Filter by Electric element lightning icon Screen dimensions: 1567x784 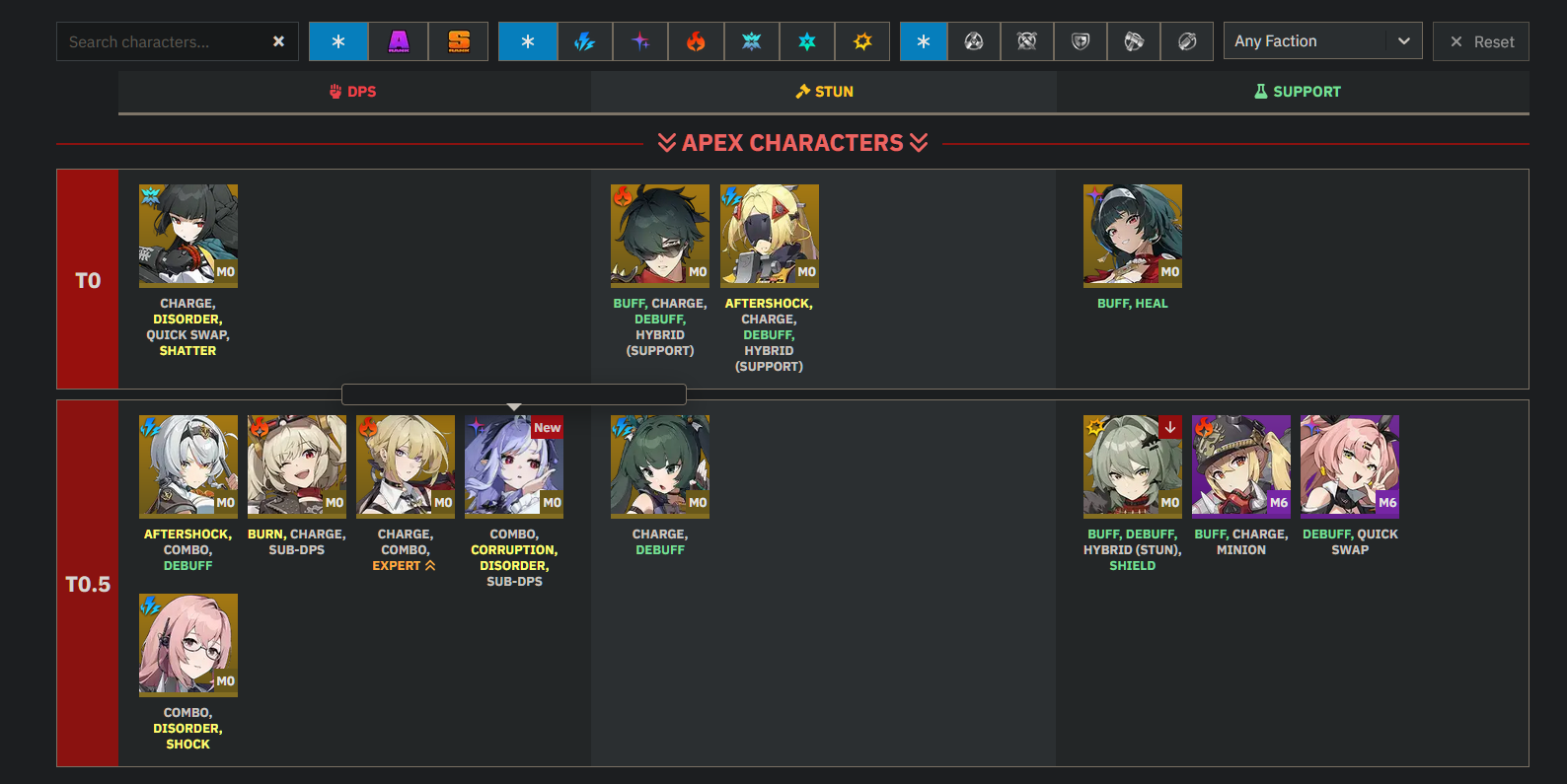[x=585, y=41]
